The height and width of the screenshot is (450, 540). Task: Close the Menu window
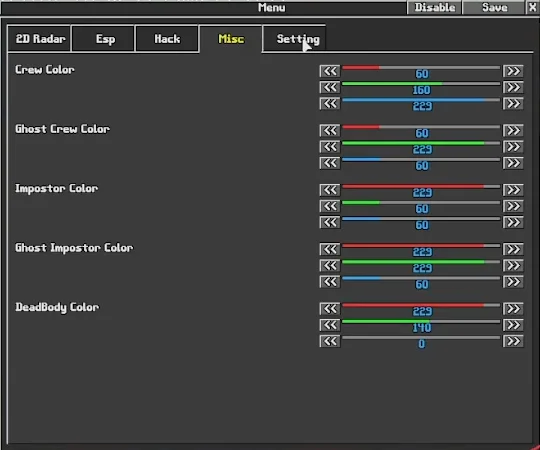click(532, 7)
